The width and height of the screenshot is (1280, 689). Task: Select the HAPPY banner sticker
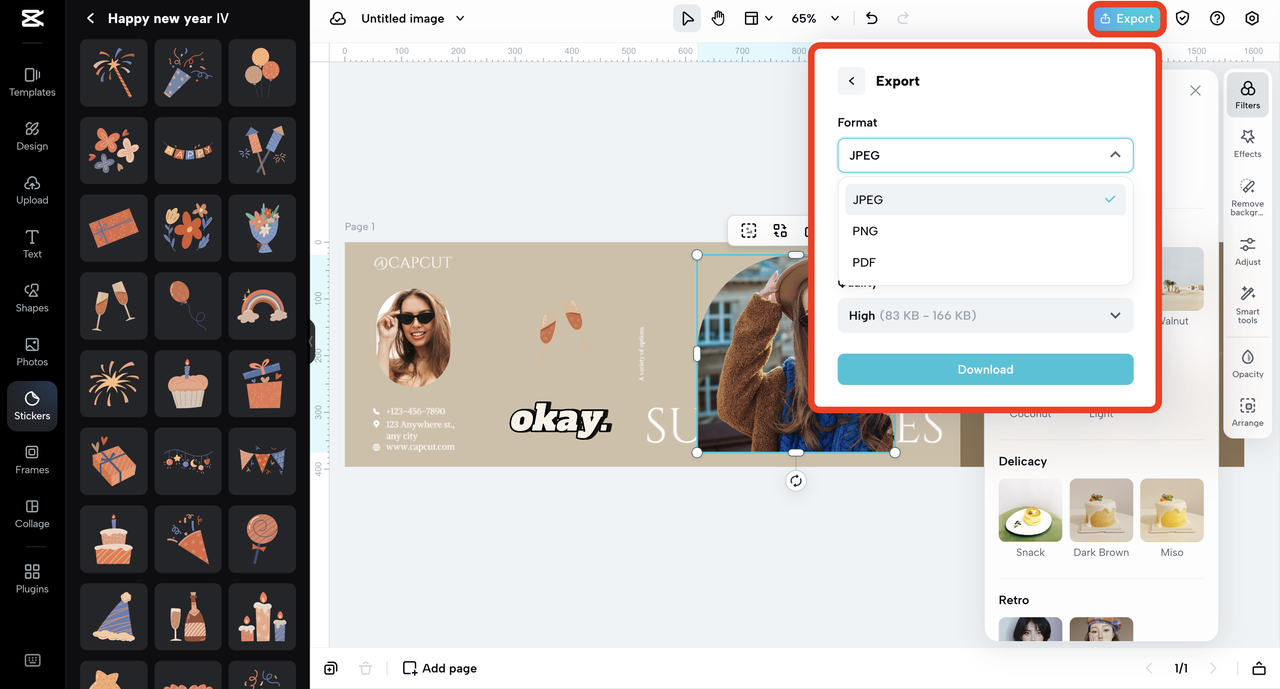tap(188, 151)
